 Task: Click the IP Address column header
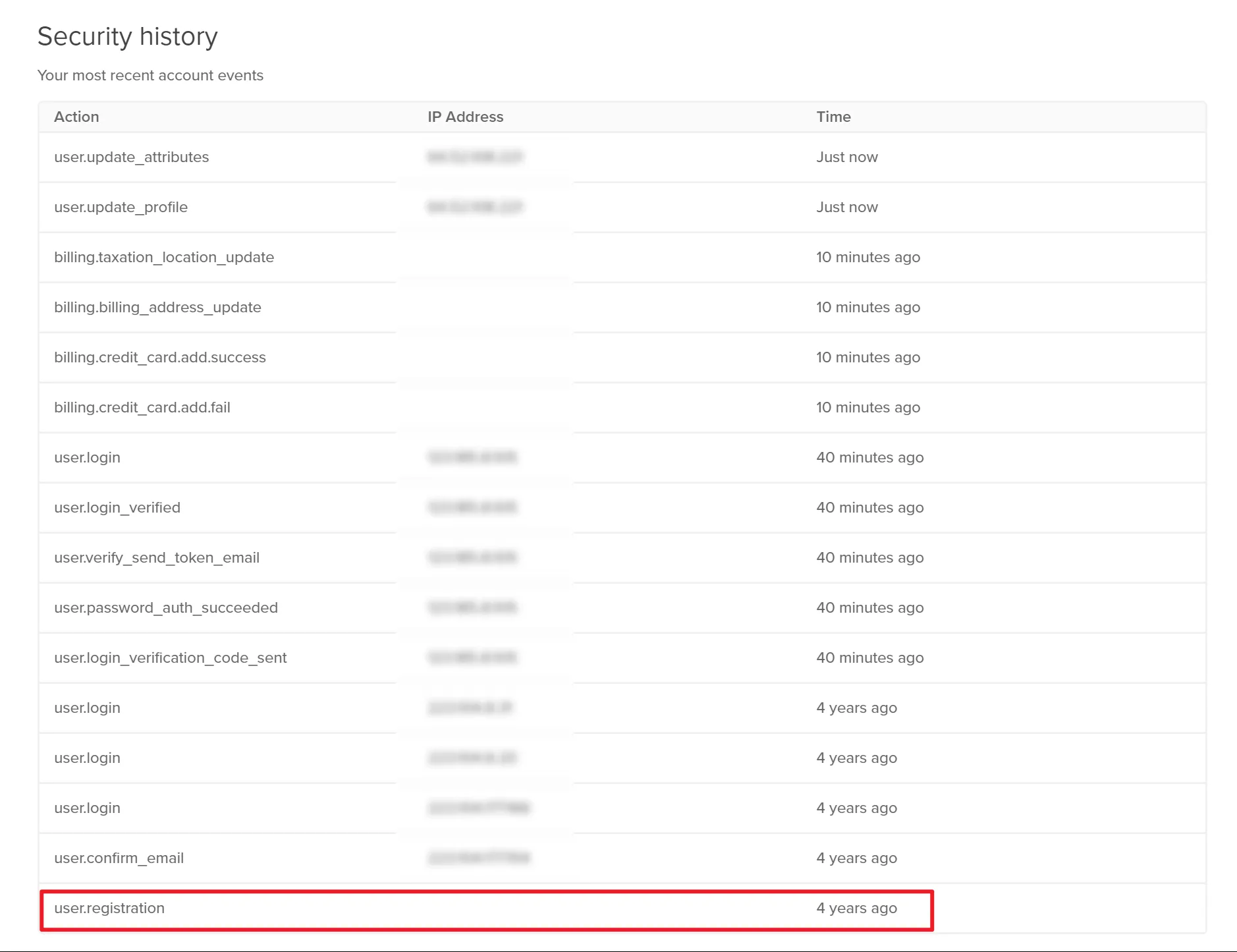click(x=465, y=117)
